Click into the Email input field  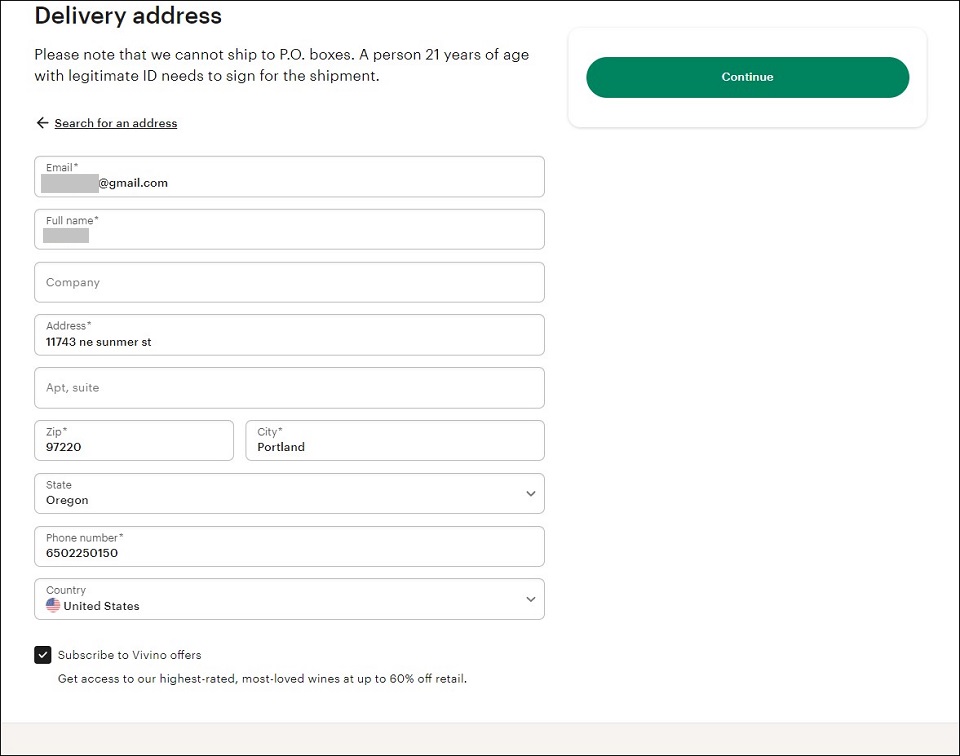click(289, 176)
